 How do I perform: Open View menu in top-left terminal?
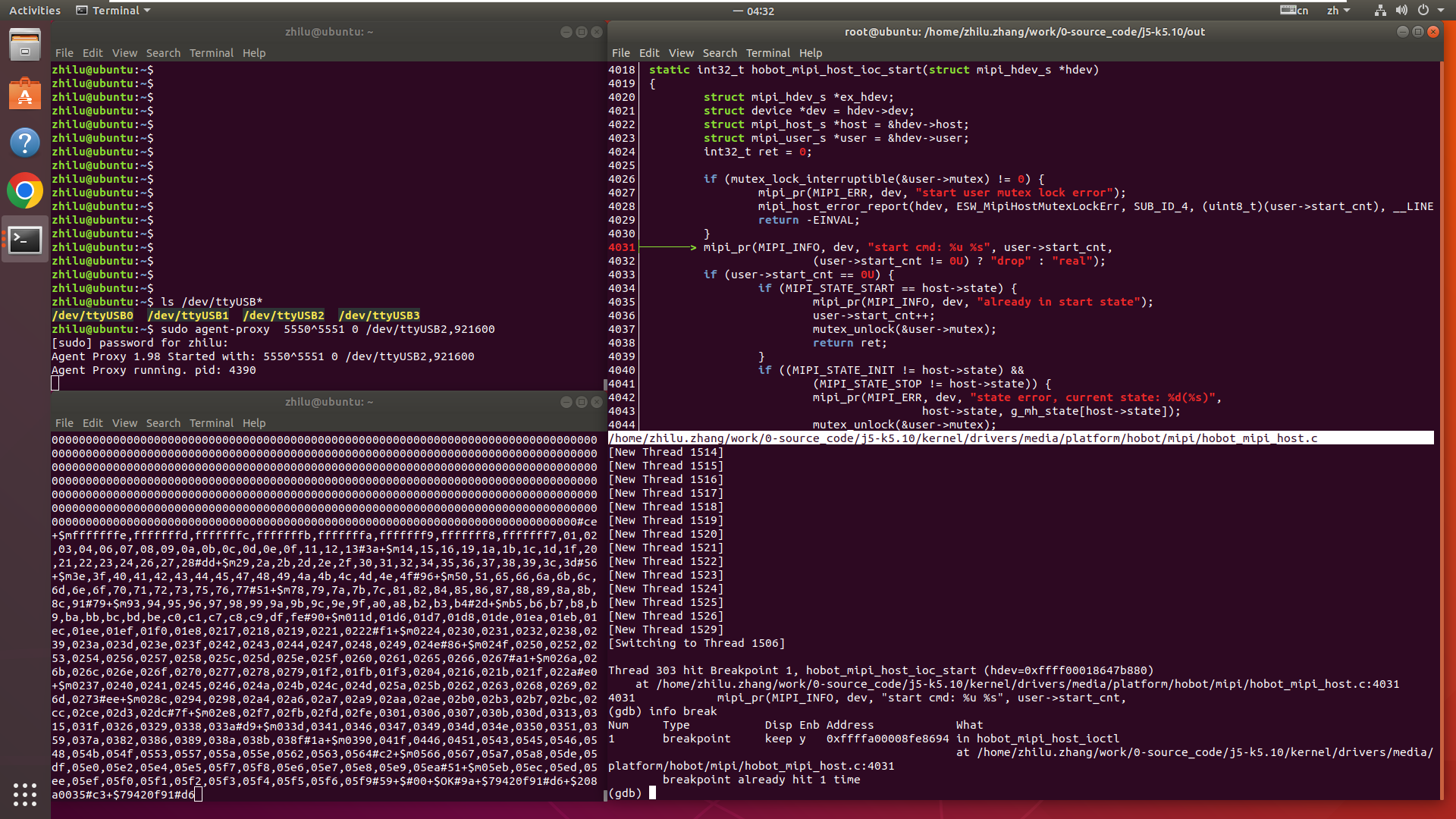point(124,53)
